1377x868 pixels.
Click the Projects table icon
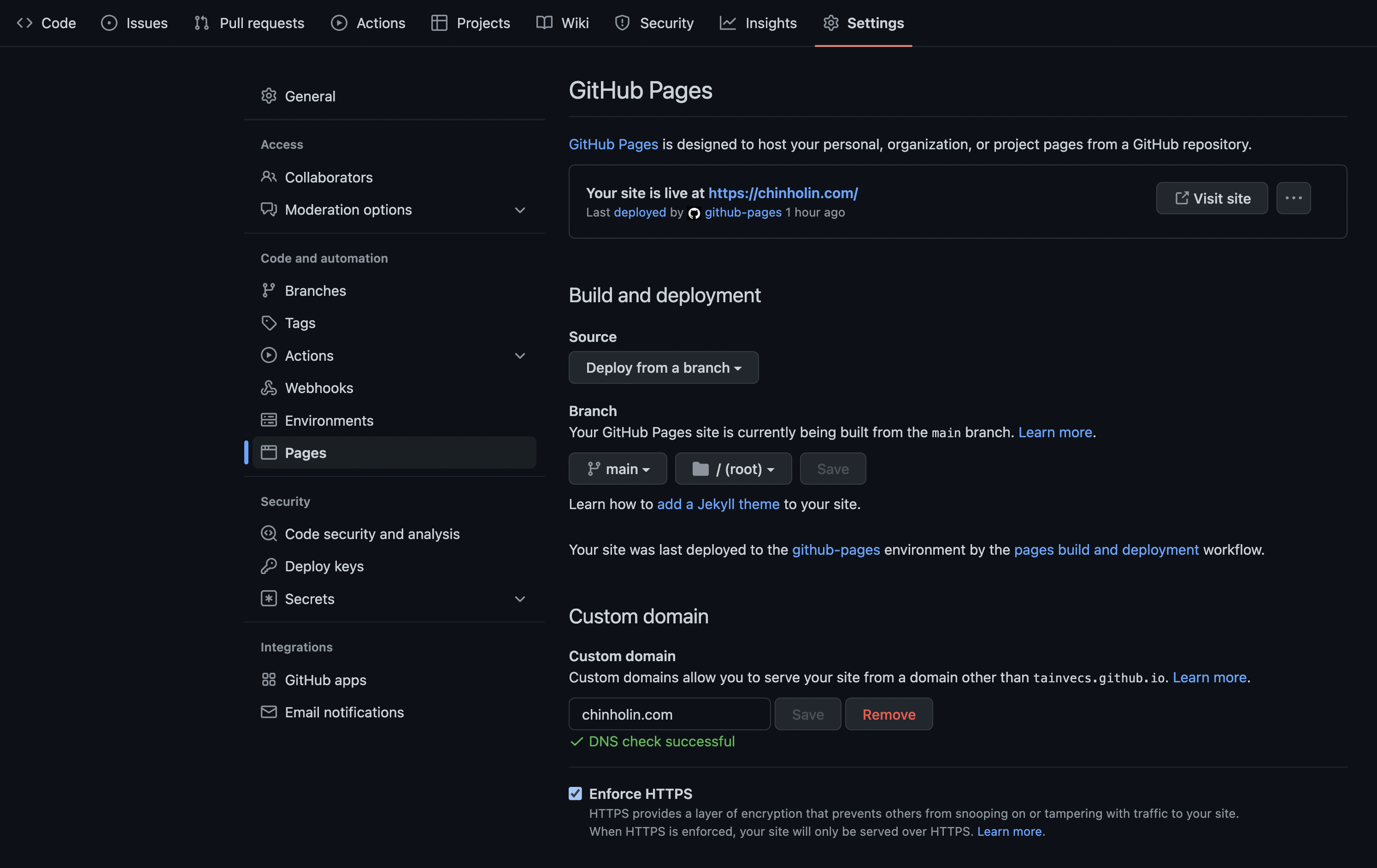tap(439, 23)
